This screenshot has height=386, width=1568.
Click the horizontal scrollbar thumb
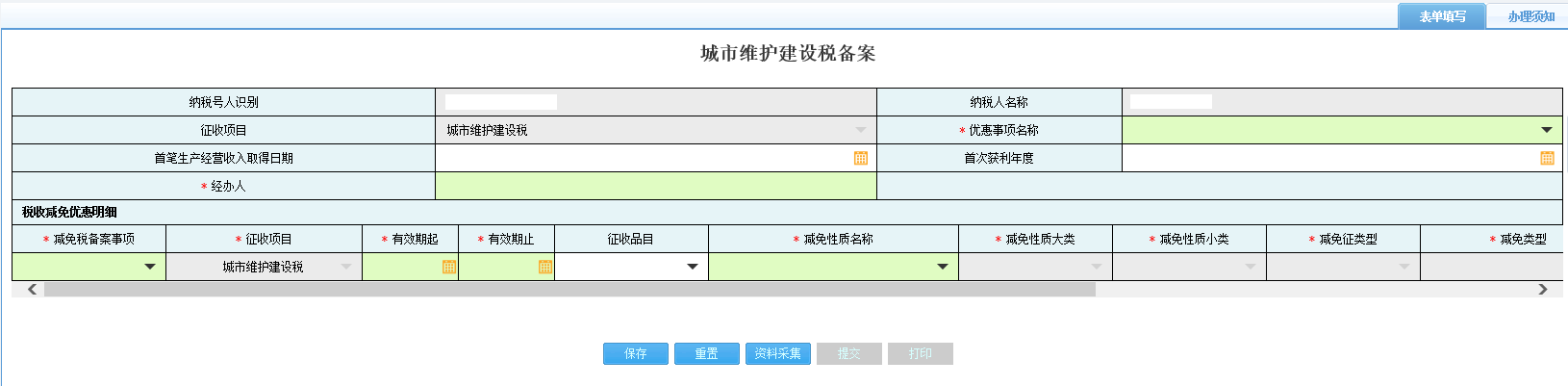click(569, 289)
